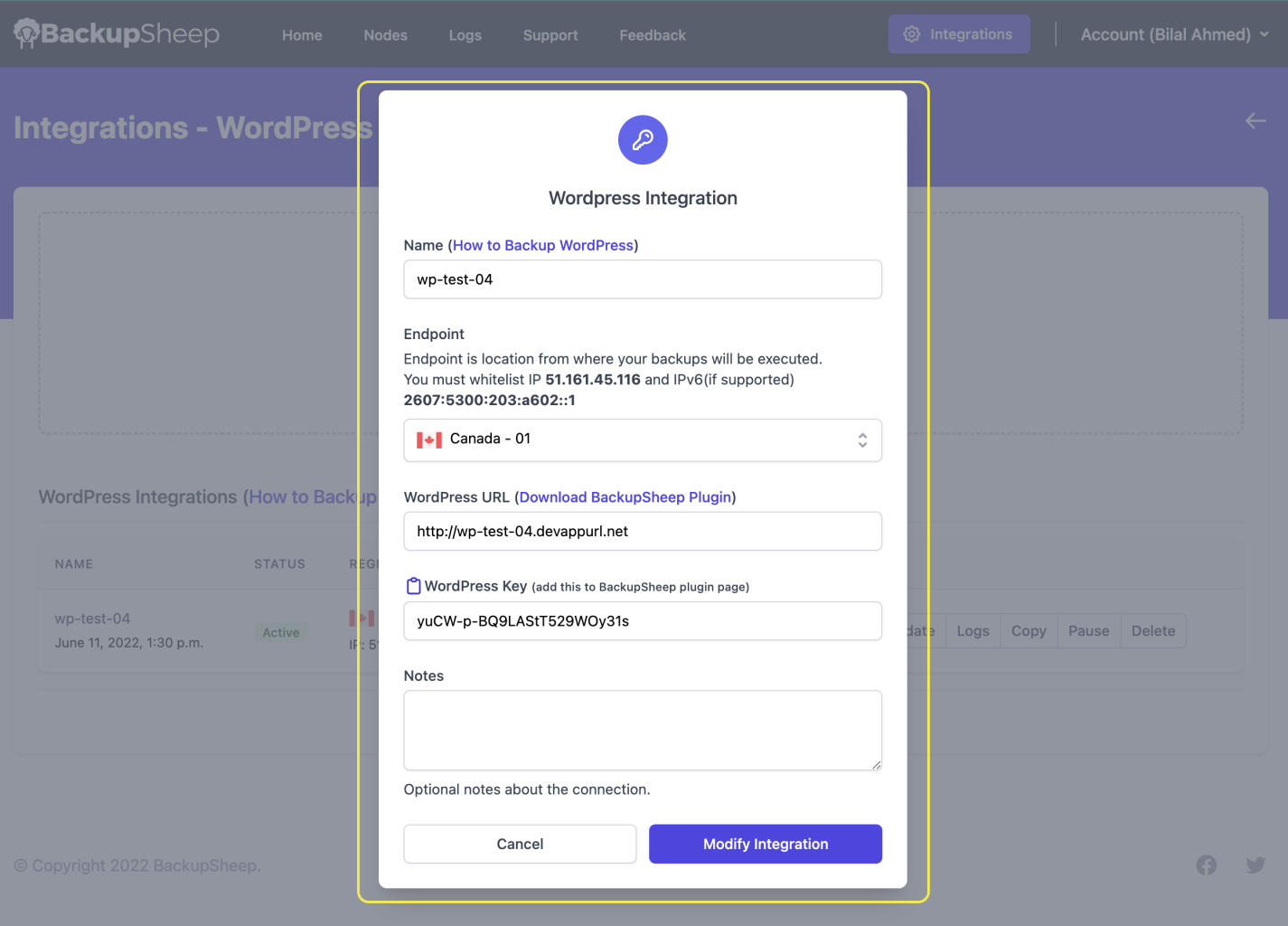Open the Support navigation item

point(550,35)
